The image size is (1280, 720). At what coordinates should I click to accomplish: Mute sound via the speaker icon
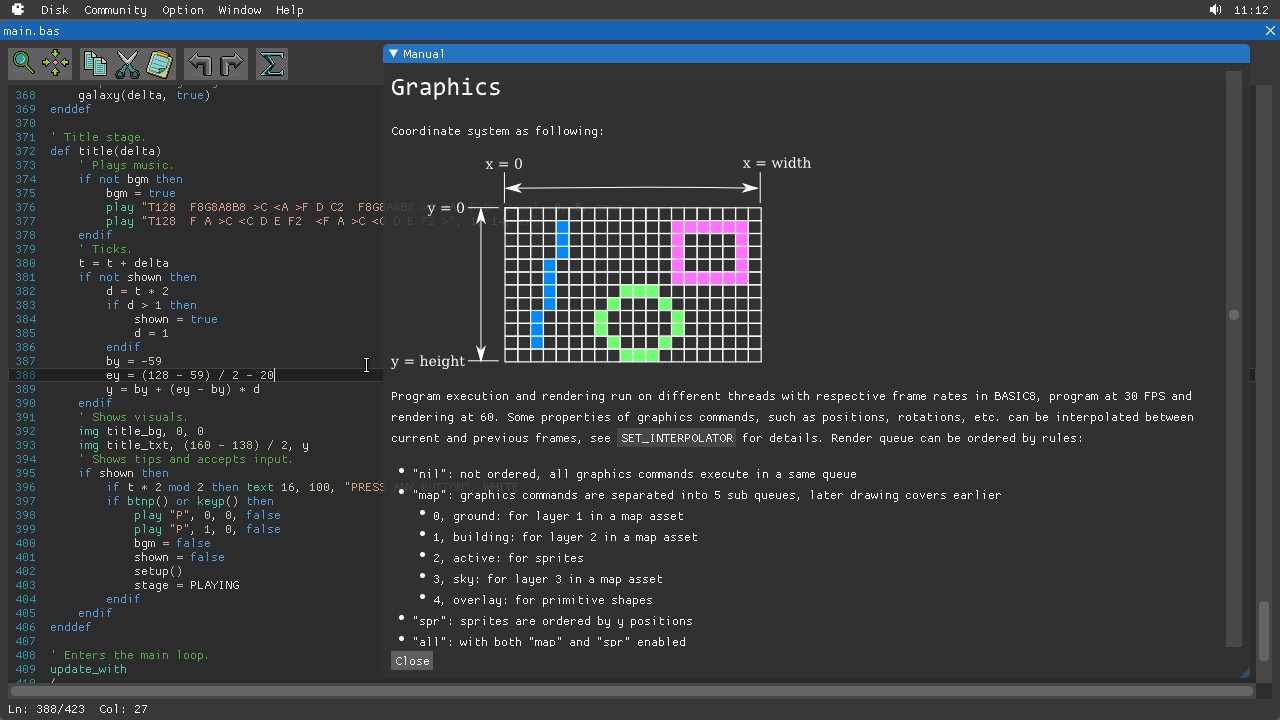pos(1214,10)
